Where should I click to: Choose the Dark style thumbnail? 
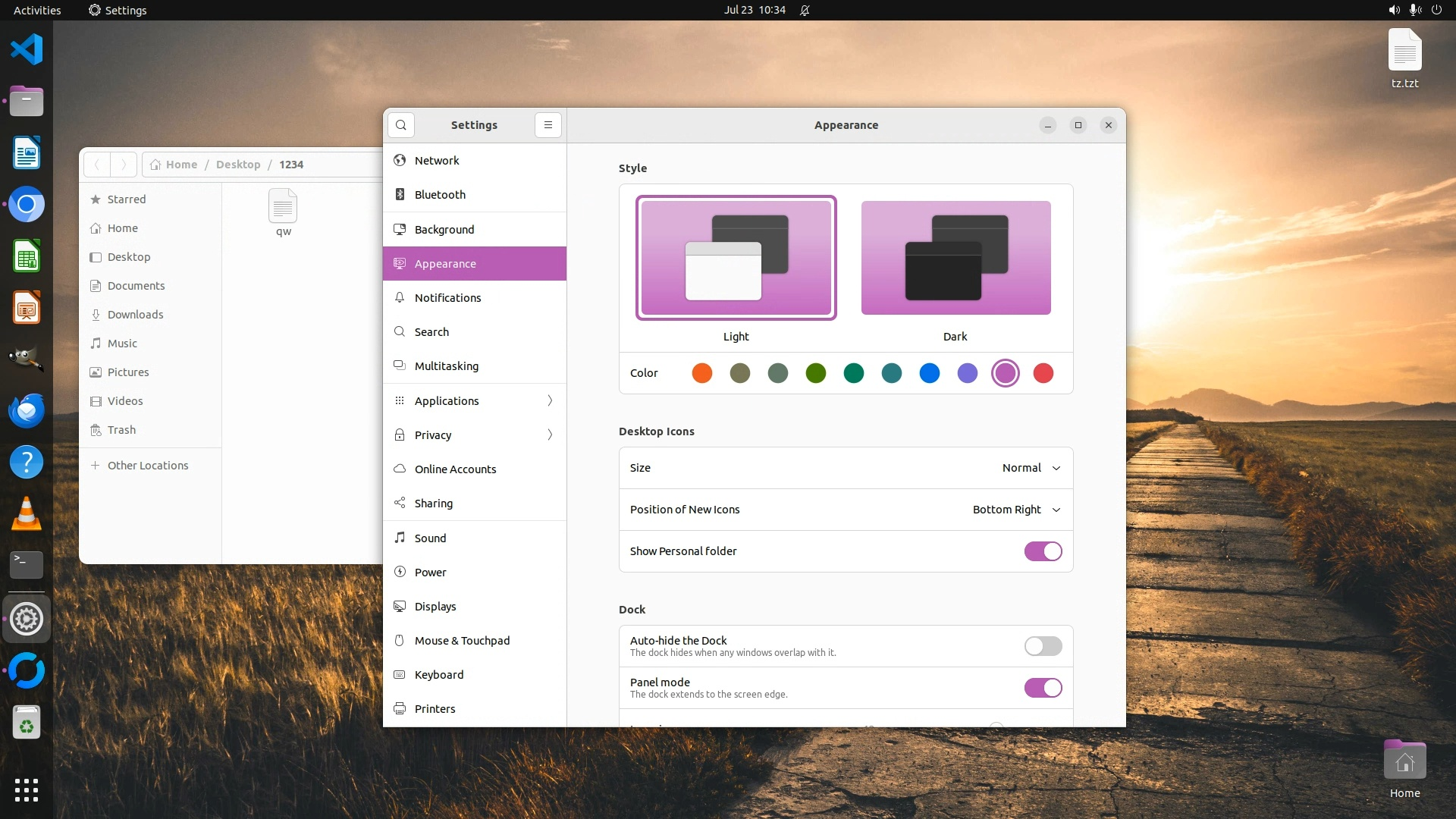955,258
